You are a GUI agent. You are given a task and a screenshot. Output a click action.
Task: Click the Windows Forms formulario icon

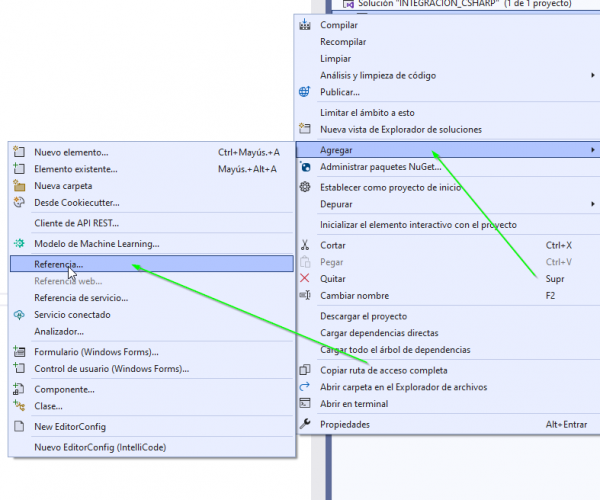coord(19,352)
